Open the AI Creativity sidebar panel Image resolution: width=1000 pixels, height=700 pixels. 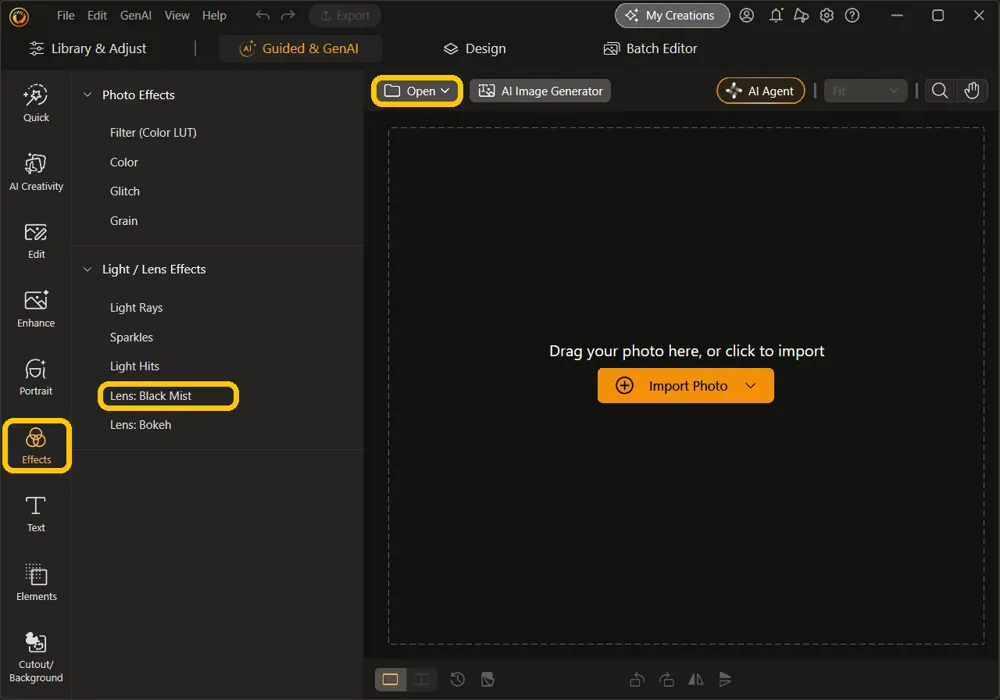36,172
